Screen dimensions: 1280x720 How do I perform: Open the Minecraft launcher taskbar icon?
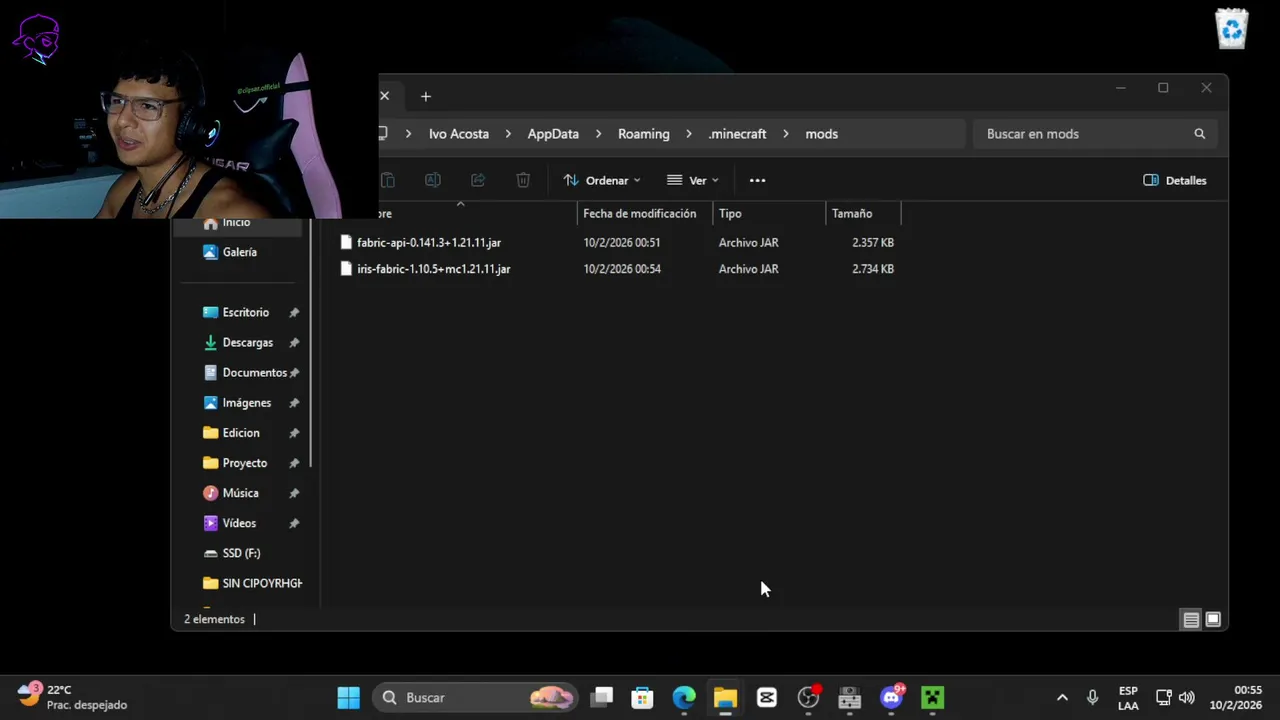[x=933, y=697]
